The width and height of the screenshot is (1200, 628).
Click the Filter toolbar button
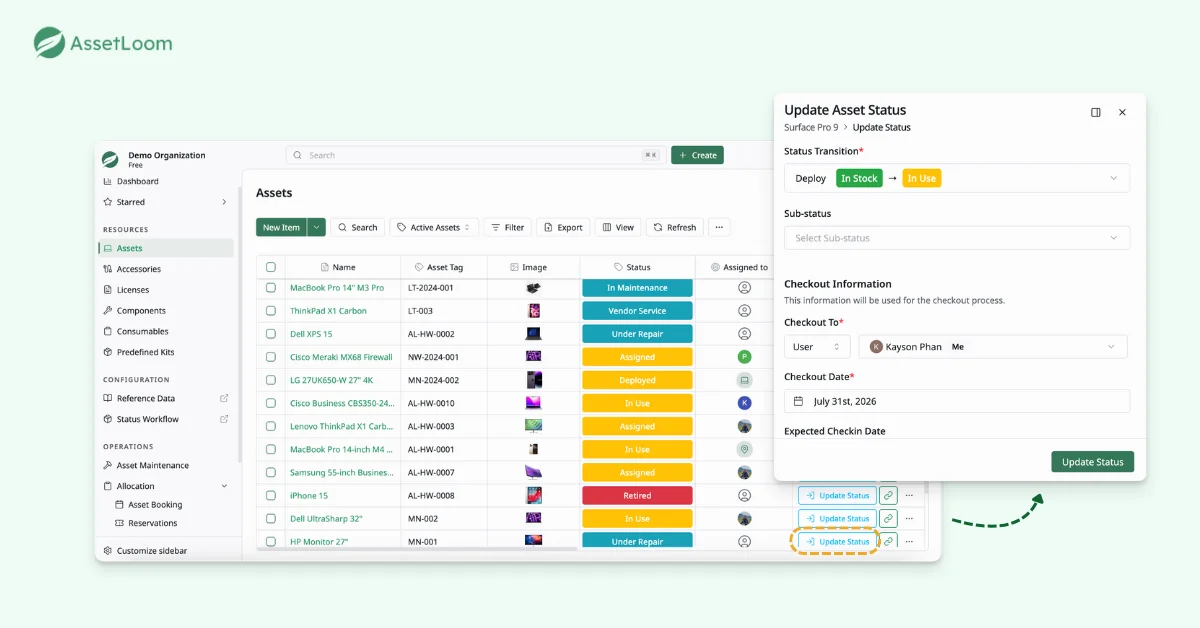(507, 227)
